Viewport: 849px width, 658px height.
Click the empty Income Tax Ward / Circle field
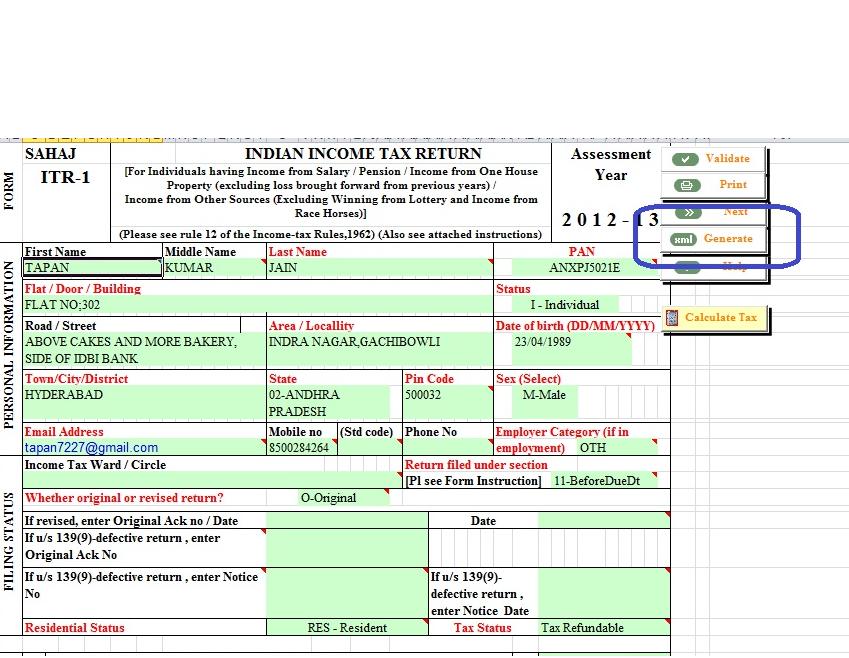click(x=200, y=480)
